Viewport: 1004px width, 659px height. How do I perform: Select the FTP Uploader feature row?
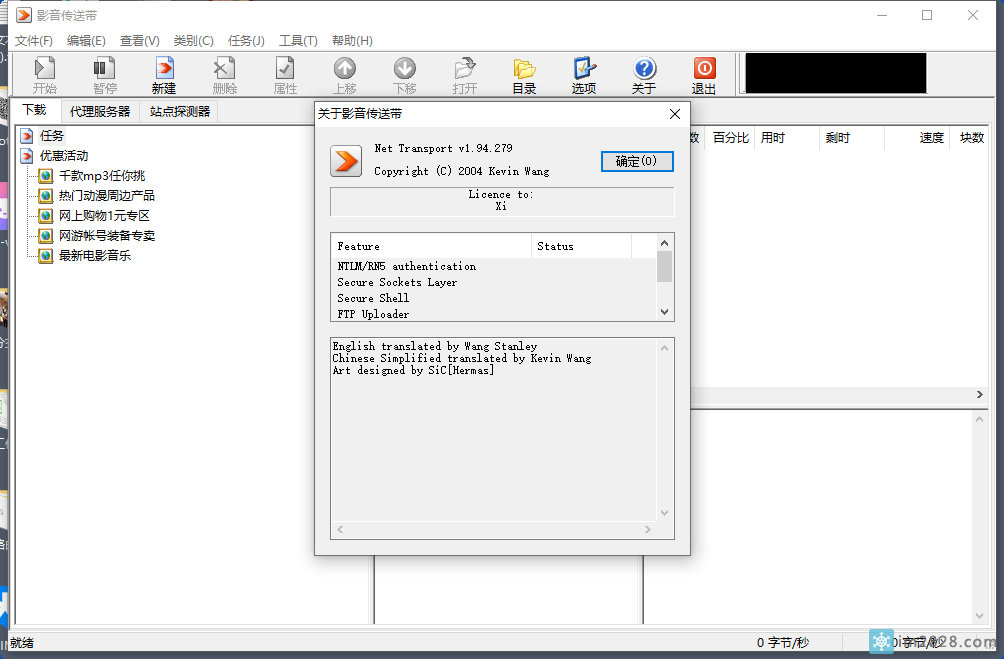(373, 314)
